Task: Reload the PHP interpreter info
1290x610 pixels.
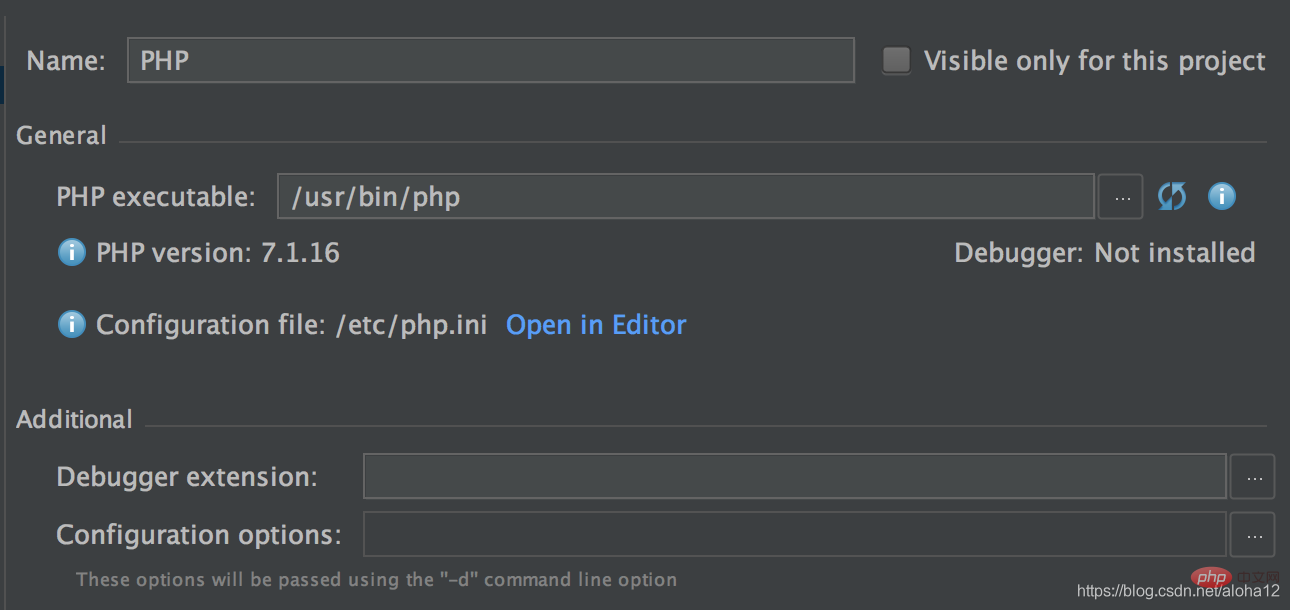Action: (1172, 196)
